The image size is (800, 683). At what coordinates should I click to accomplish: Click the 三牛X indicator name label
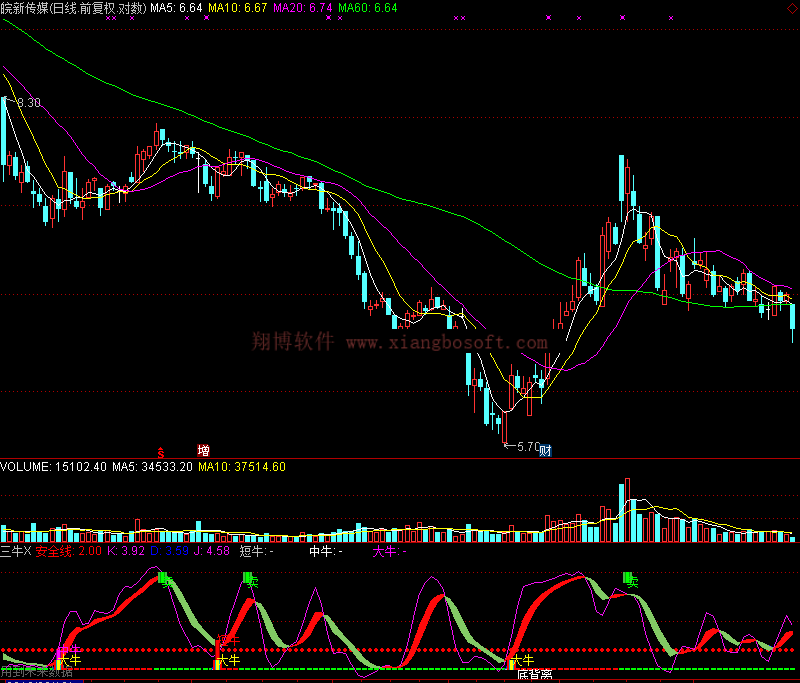point(16,551)
